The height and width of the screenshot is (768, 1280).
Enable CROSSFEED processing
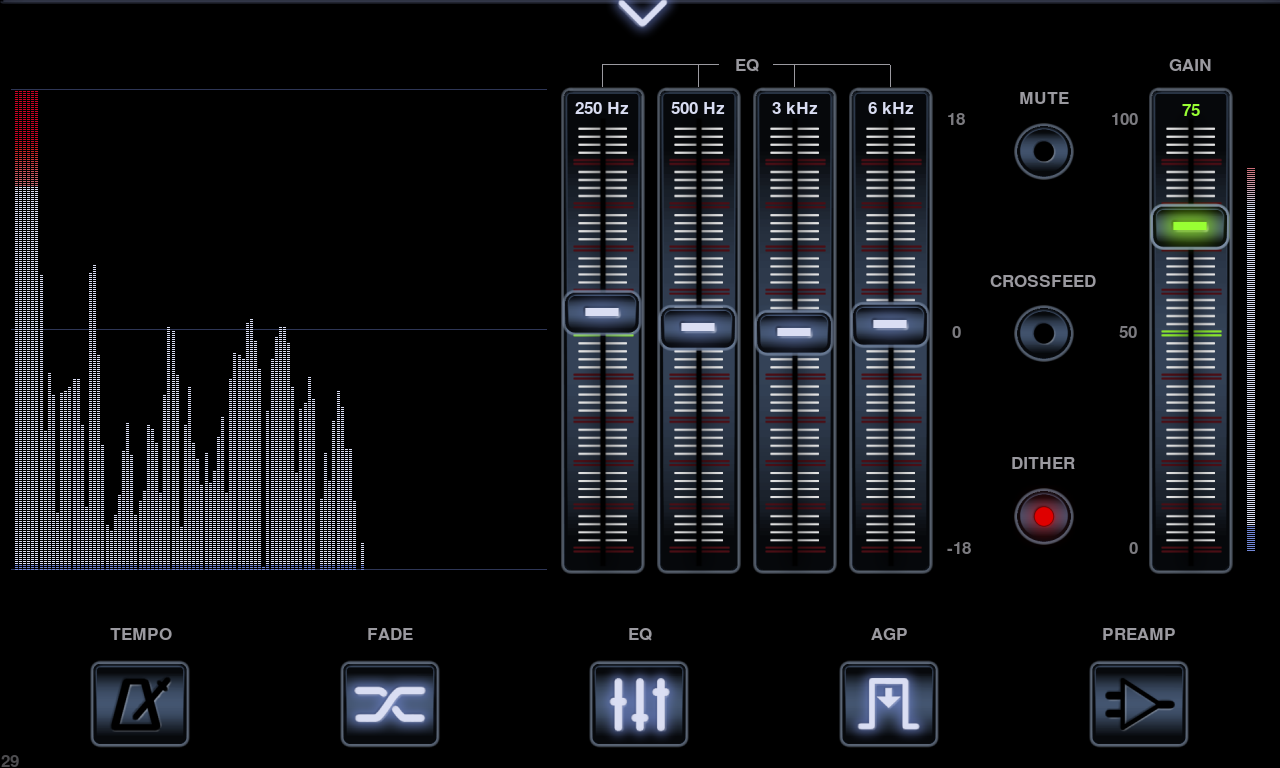click(1043, 333)
